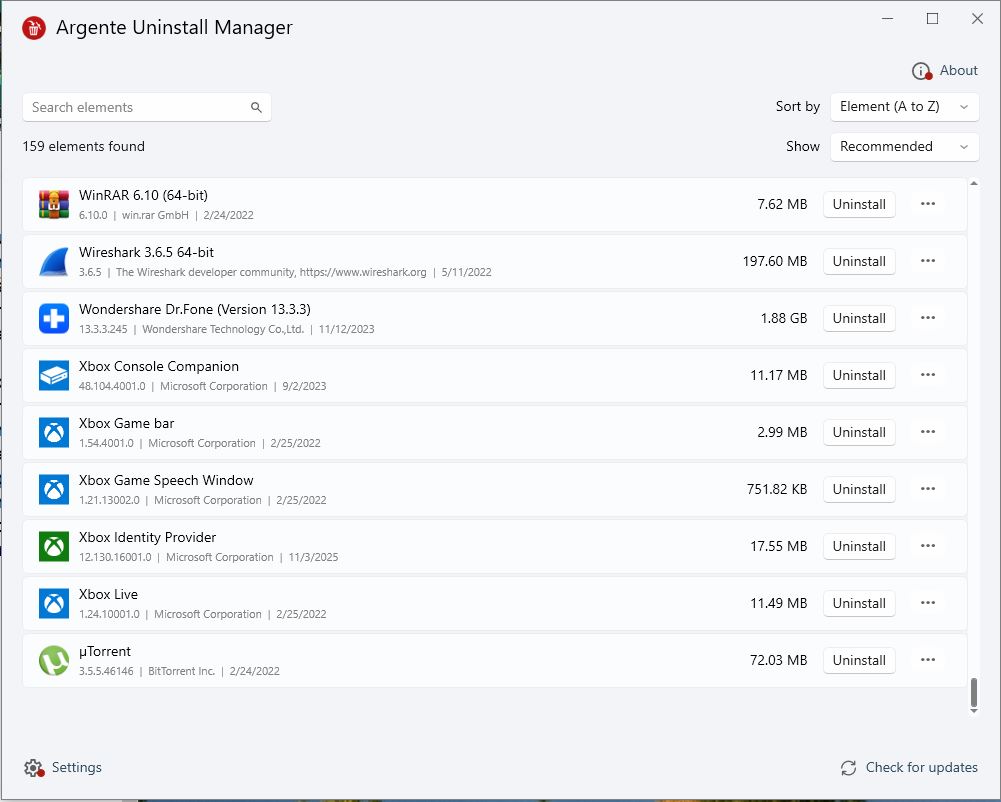This screenshot has width=1001, height=802.
Task: Click the WinRAR application icon
Action: pos(53,204)
